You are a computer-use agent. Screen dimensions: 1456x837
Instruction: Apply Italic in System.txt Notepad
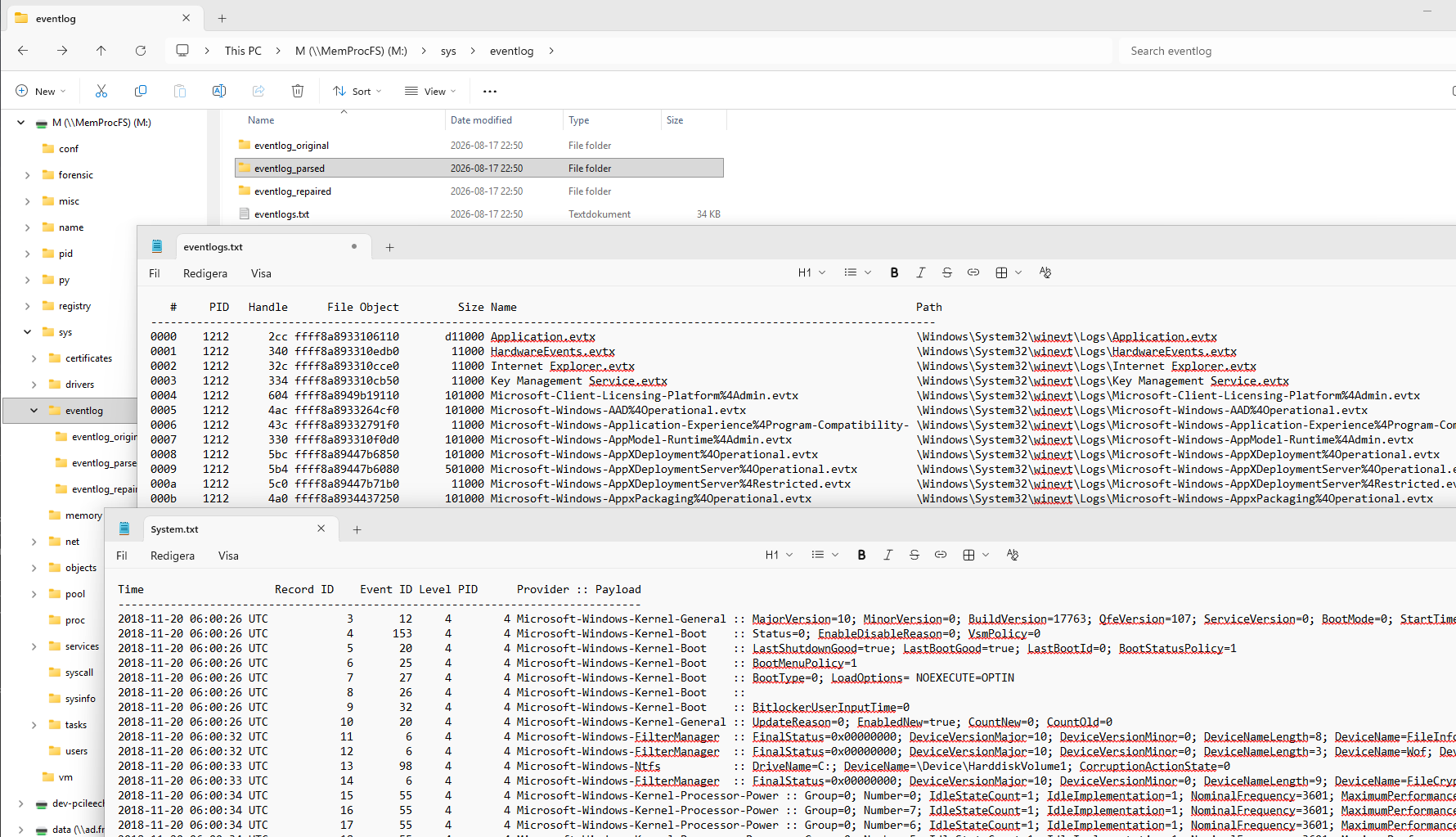coord(888,555)
